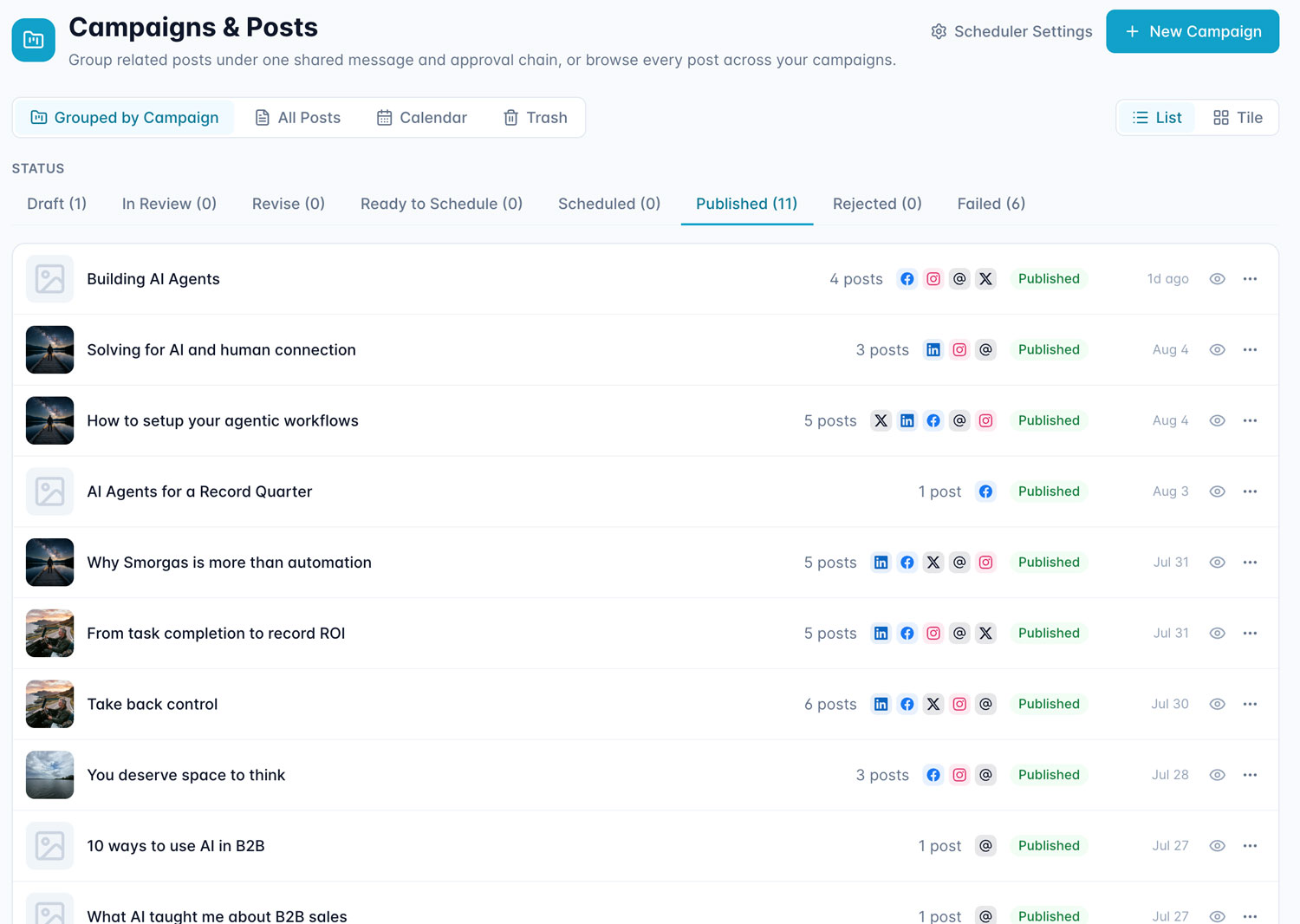Click eye icon for Take back control
Viewport: 1300px width, 924px height.
[1217, 704]
